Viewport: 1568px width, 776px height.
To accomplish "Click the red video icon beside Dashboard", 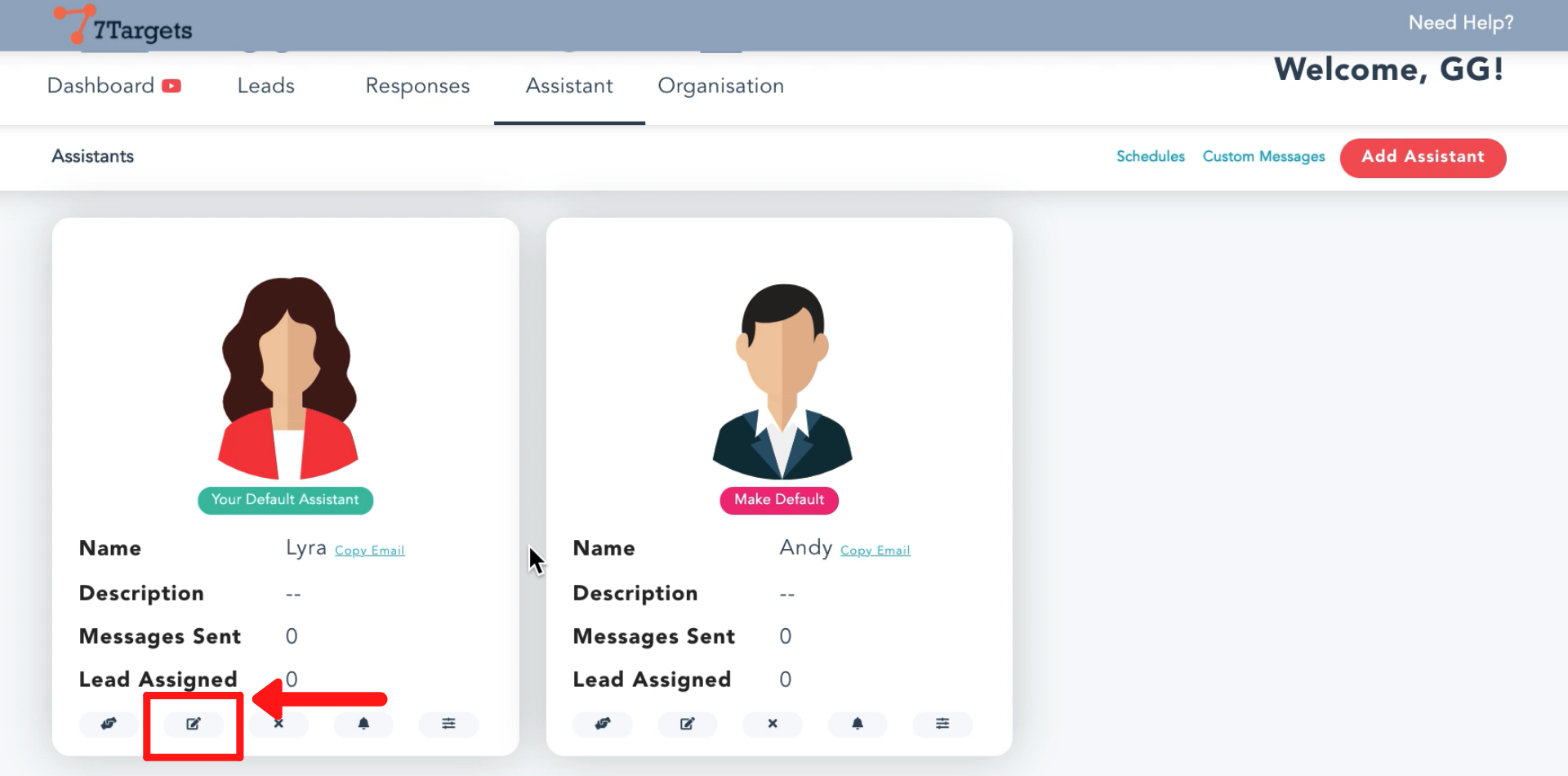I will coord(171,86).
